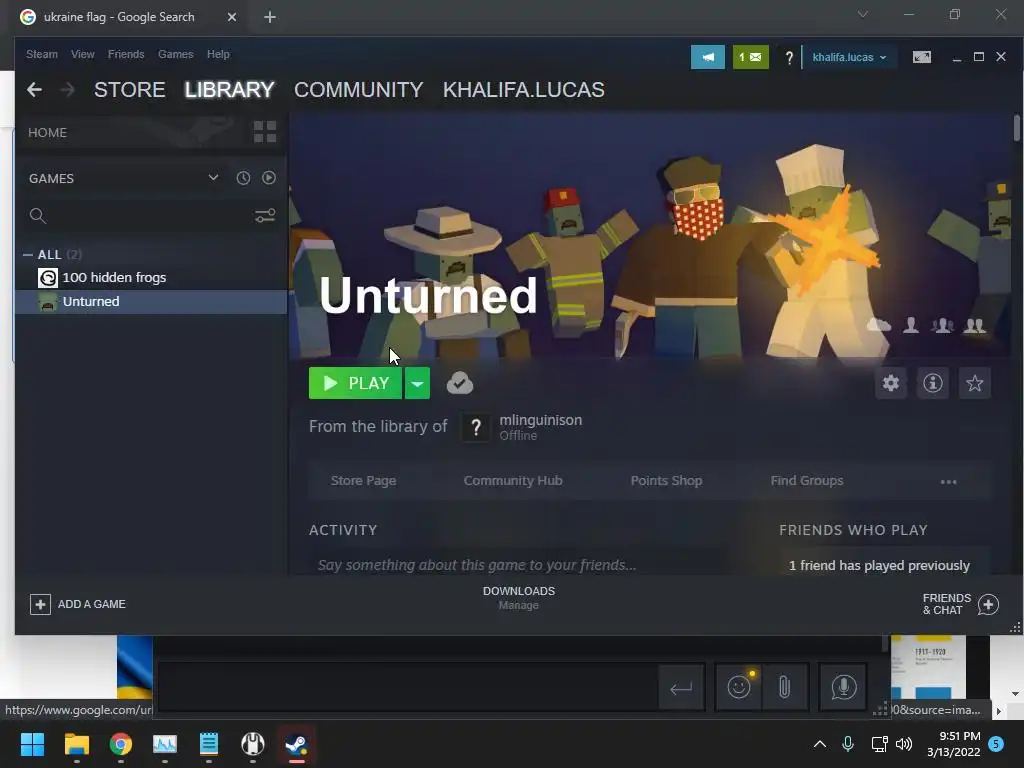
Task: Open the Steam menu
Action: pos(42,54)
